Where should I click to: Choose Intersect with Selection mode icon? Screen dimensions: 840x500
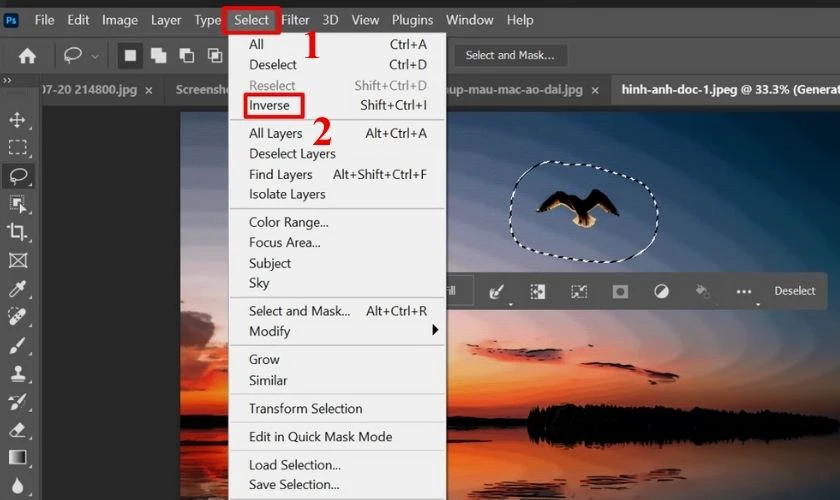(x=215, y=55)
